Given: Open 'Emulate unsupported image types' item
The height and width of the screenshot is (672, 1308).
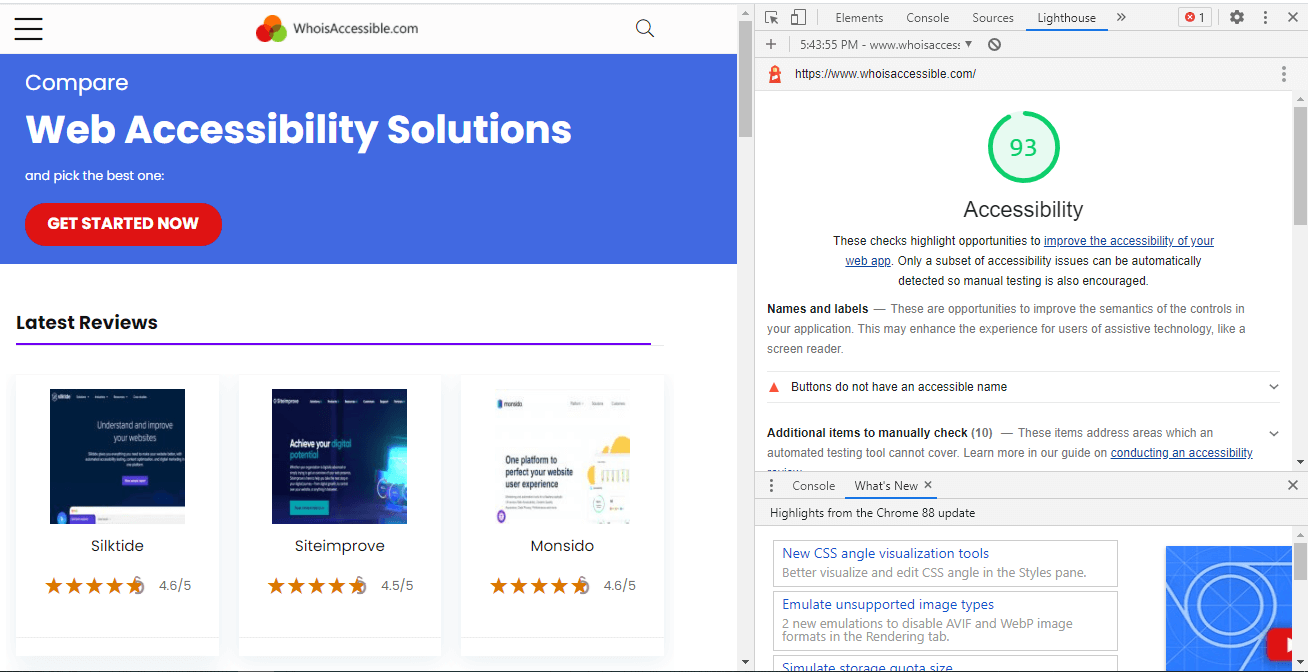Looking at the screenshot, I should point(945,620).
